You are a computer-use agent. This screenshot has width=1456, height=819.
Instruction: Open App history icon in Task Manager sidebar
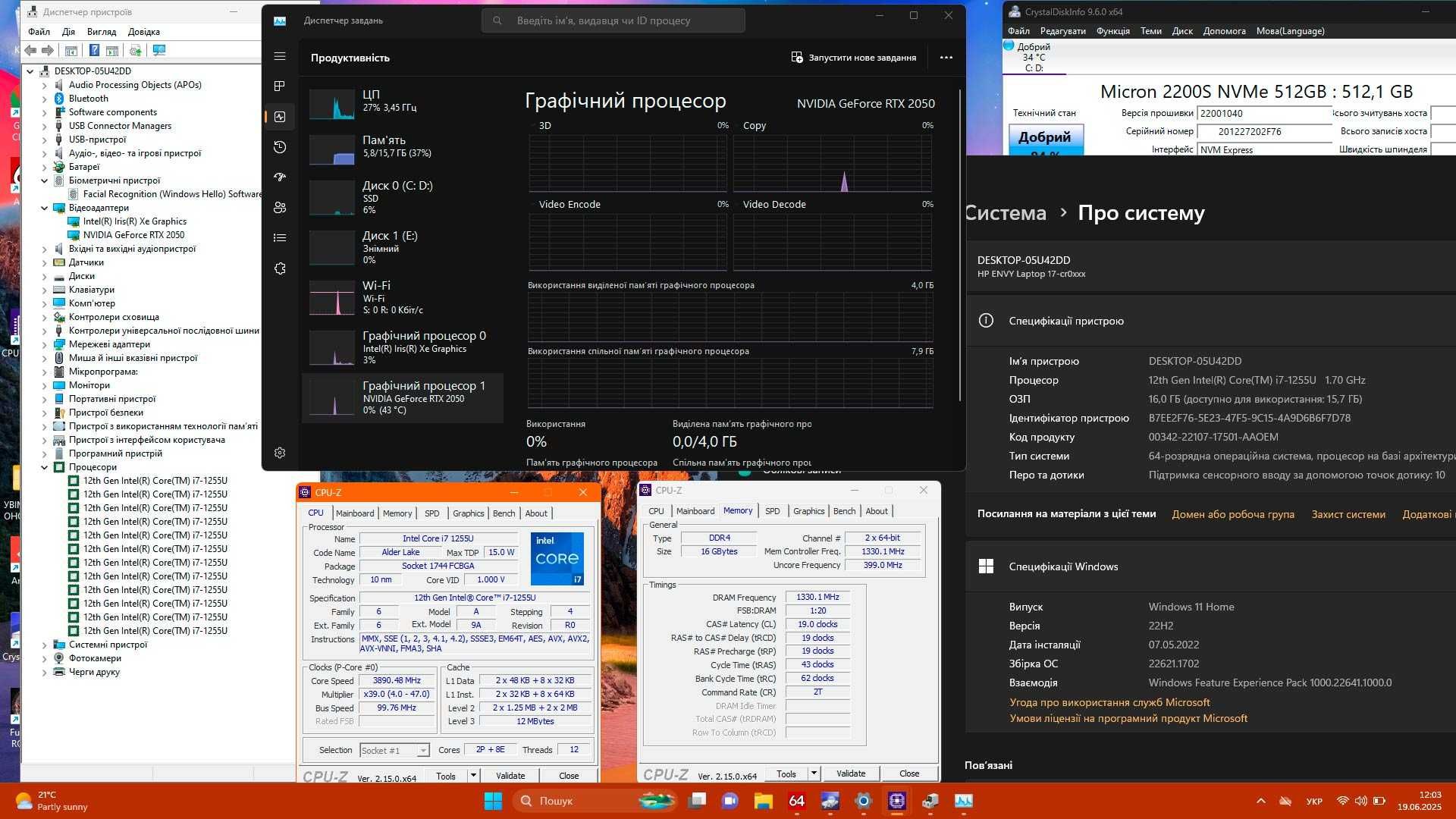[280, 147]
